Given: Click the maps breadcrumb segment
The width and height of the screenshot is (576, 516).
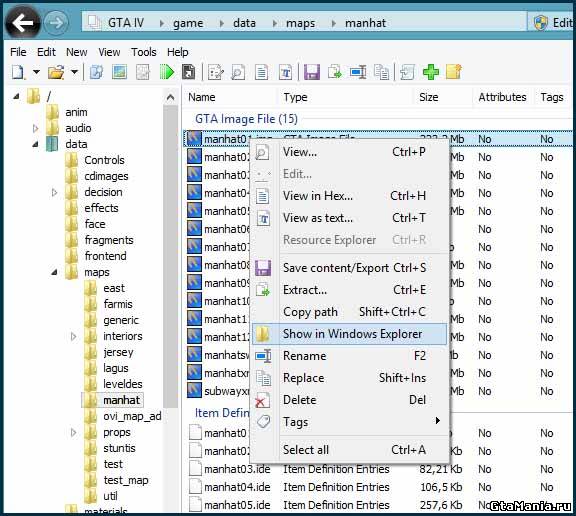Looking at the screenshot, I should click(300, 23).
